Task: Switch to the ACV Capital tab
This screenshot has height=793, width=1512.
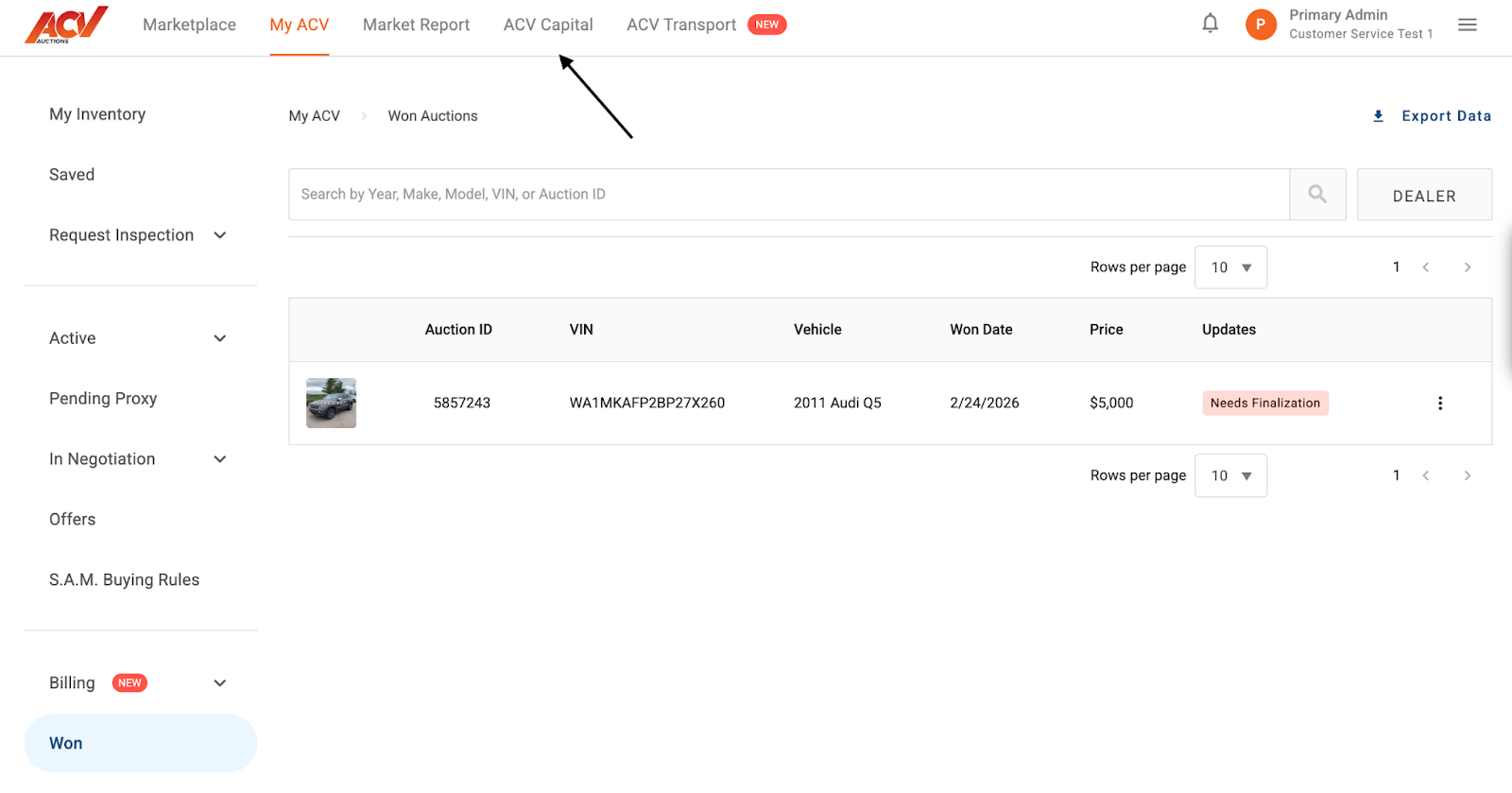Action: [x=548, y=25]
